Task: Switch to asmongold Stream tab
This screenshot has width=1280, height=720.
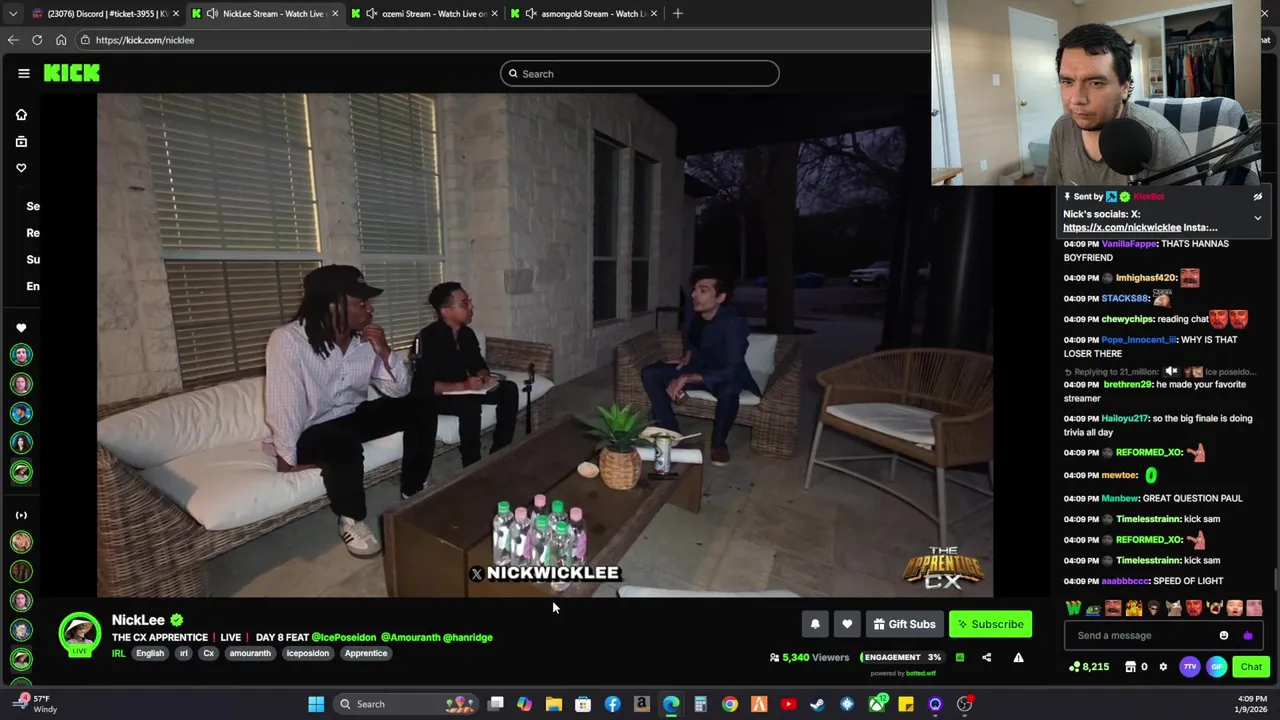Action: (585, 13)
